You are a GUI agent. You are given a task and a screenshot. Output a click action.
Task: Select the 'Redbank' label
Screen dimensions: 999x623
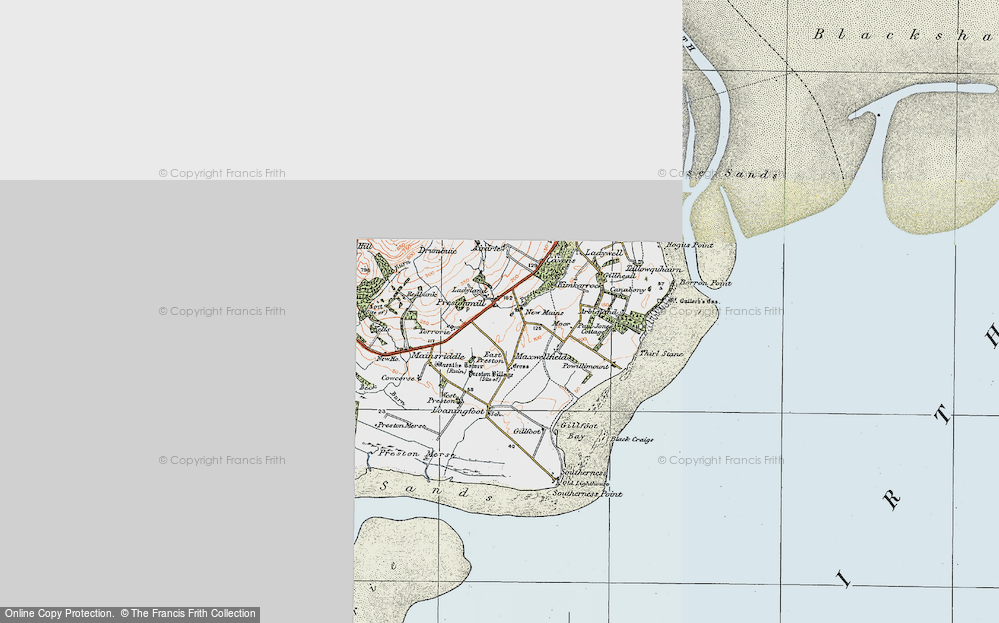pyautogui.click(x=420, y=294)
